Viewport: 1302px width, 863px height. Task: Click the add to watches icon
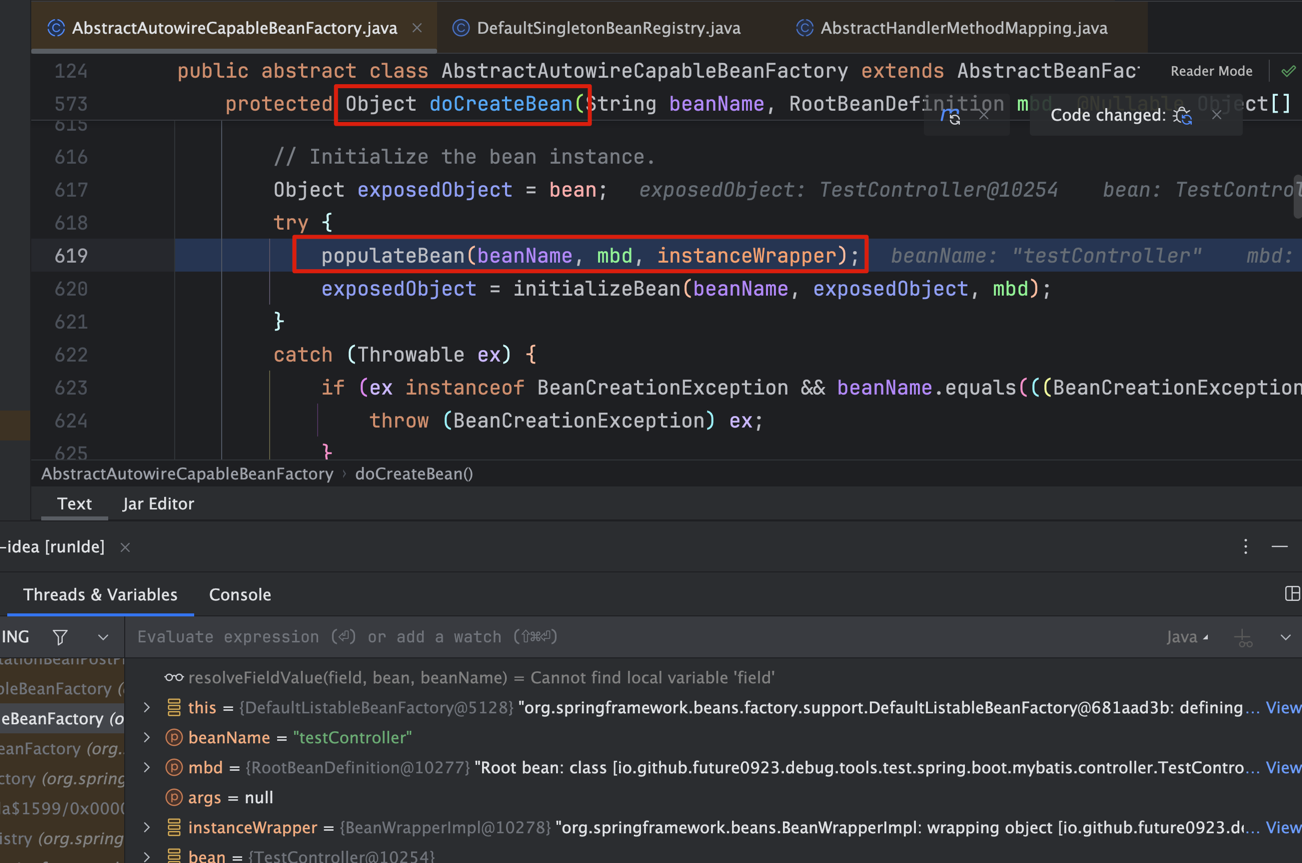point(1243,637)
